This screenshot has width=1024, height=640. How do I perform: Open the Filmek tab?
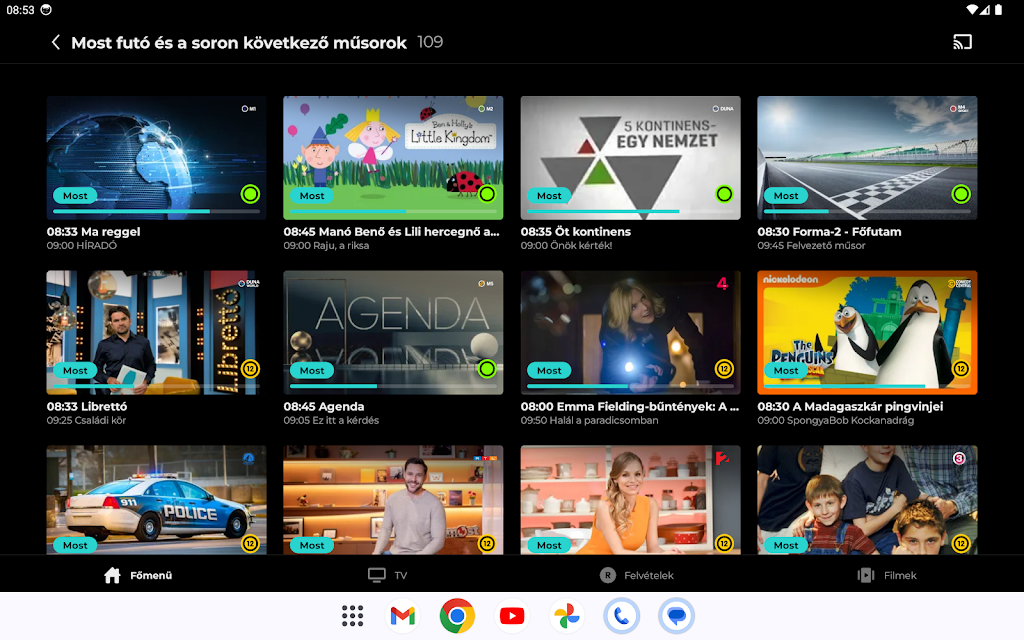point(887,575)
